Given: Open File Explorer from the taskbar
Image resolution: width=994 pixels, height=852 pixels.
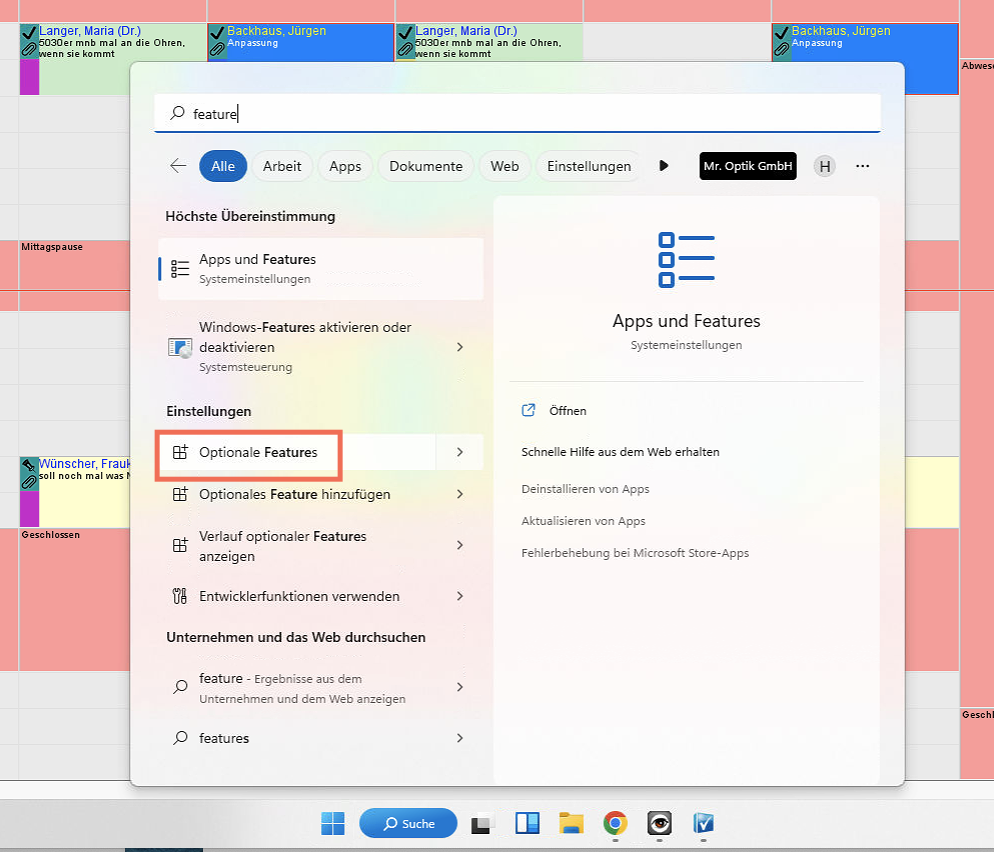Looking at the screenshot, I should coord(571,823).
